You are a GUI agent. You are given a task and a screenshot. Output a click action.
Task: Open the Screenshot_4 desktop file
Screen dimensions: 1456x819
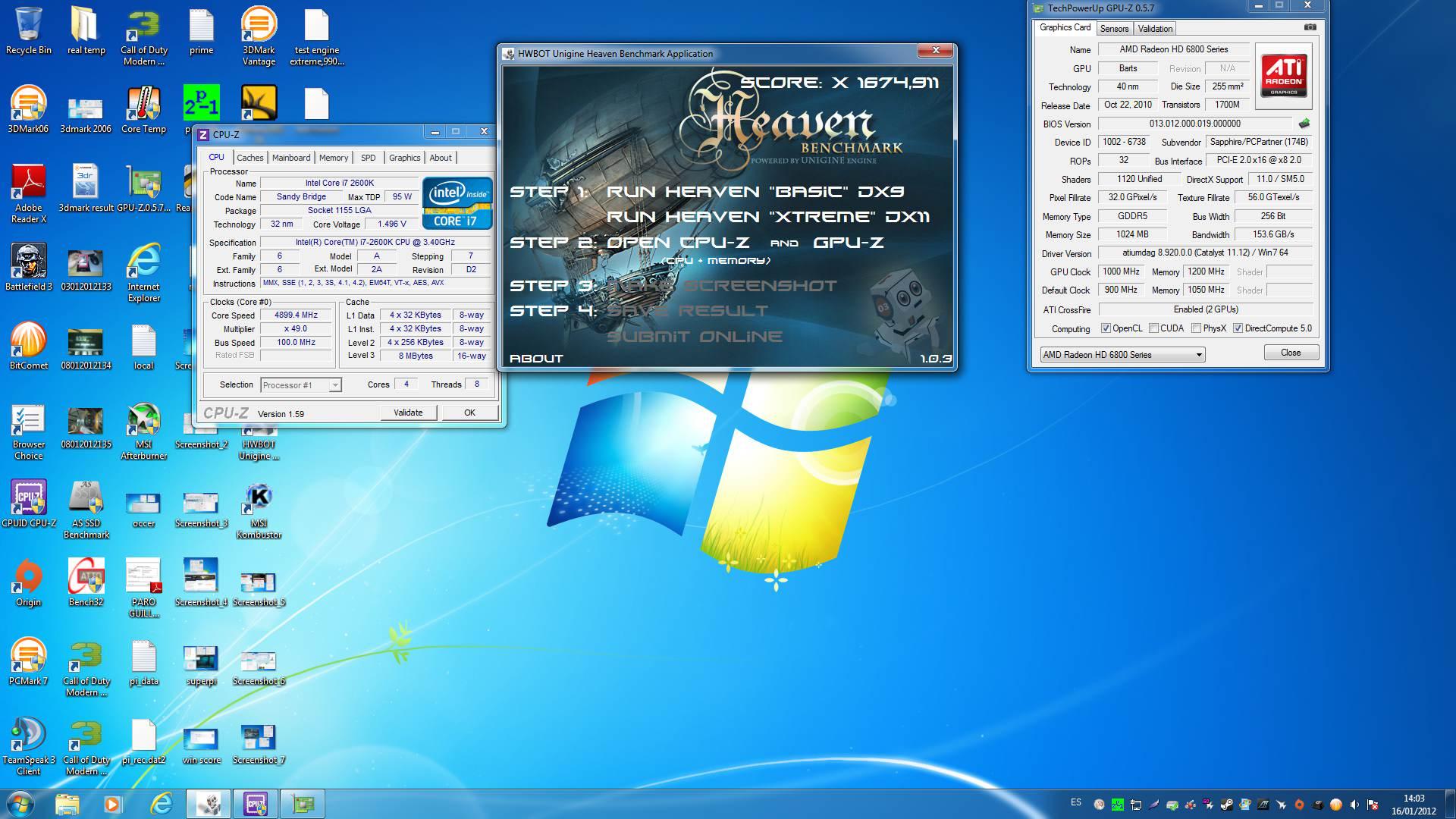pos(201,583)
